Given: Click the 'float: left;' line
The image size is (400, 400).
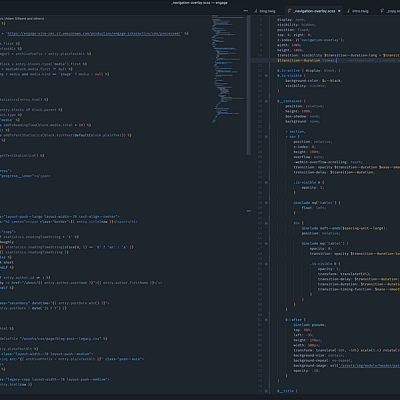Looking at the screenshot, I should 313,208.
